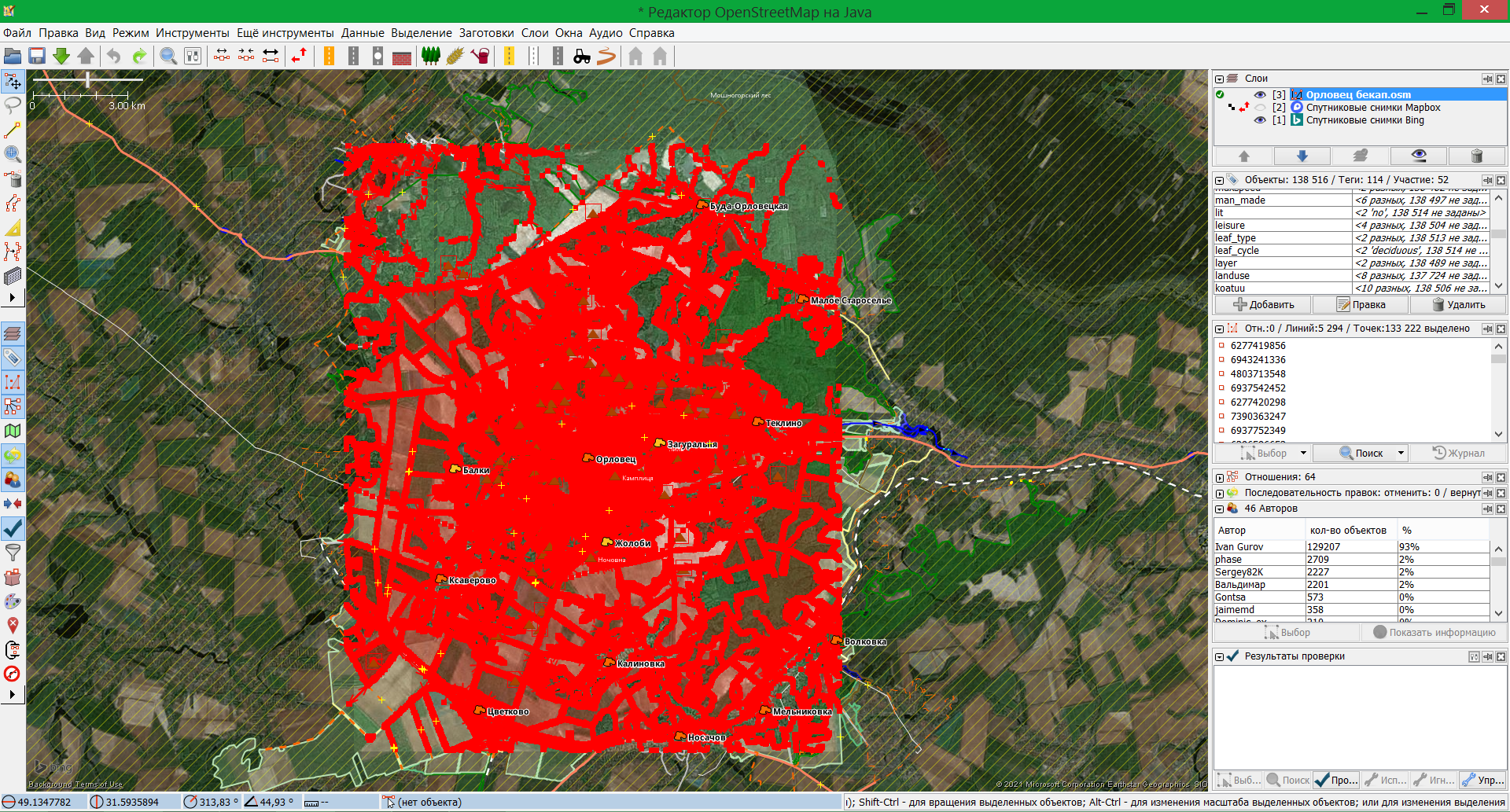
Task: Open the Выбор button dropdown arrow
Action: (1303, 453)
